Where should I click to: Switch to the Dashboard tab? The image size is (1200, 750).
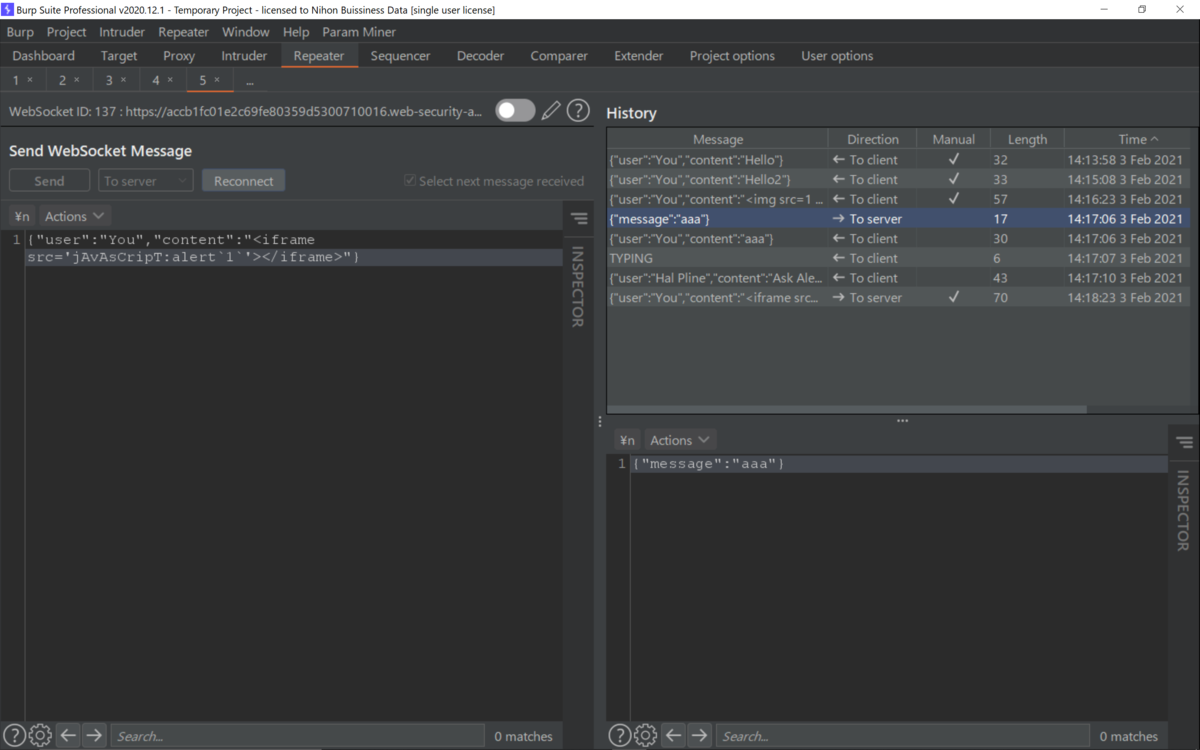coord(44,56)
